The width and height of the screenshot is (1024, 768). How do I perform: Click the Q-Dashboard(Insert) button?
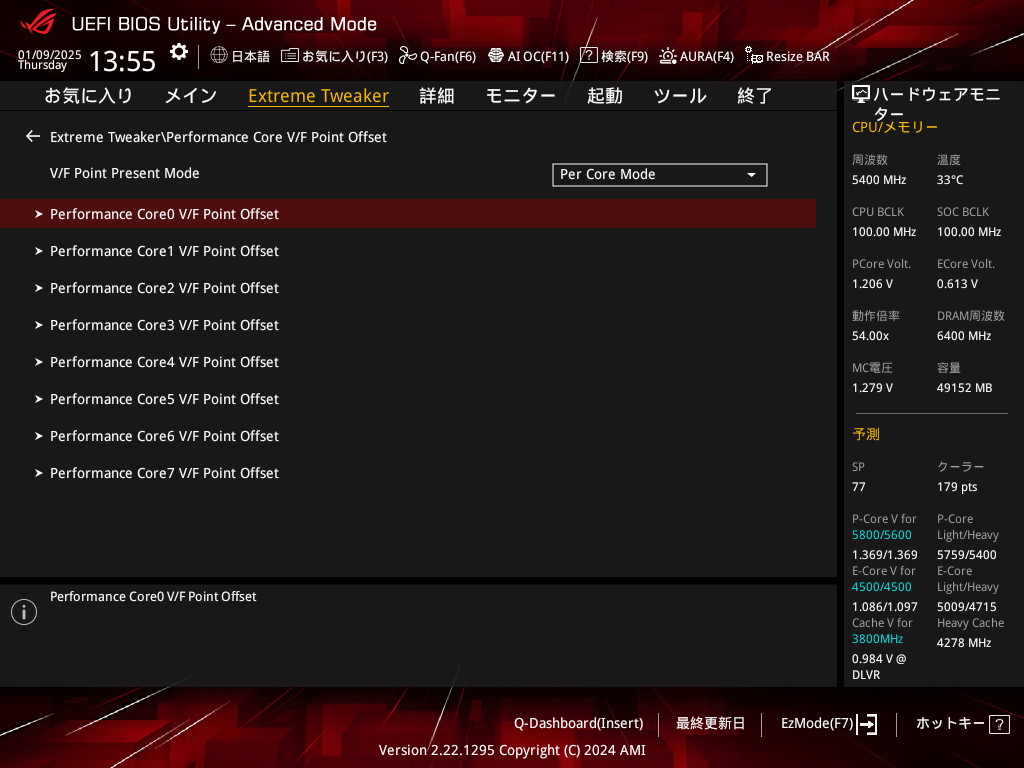click(x=578, y=723)
